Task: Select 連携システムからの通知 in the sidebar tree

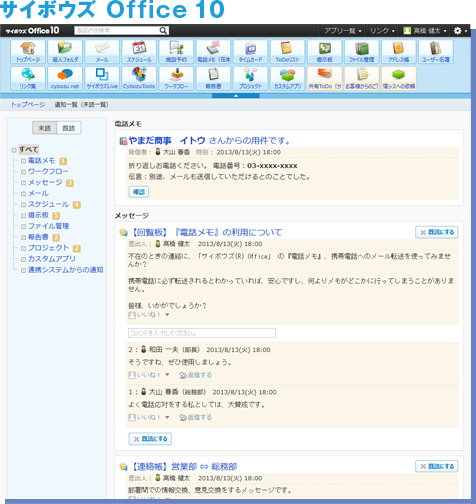Action: tap(65, 270)
